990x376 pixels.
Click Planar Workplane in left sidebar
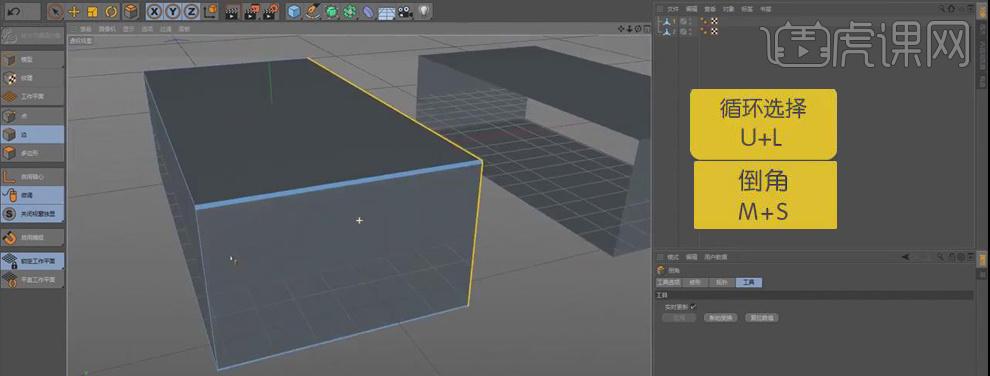click(x=33, y=279)
